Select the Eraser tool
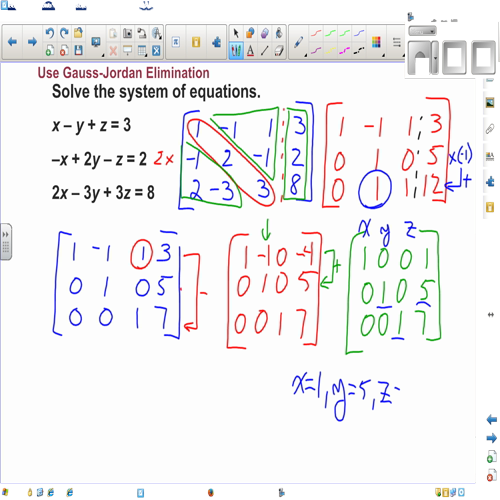500x500 pixels. [279, 51]
